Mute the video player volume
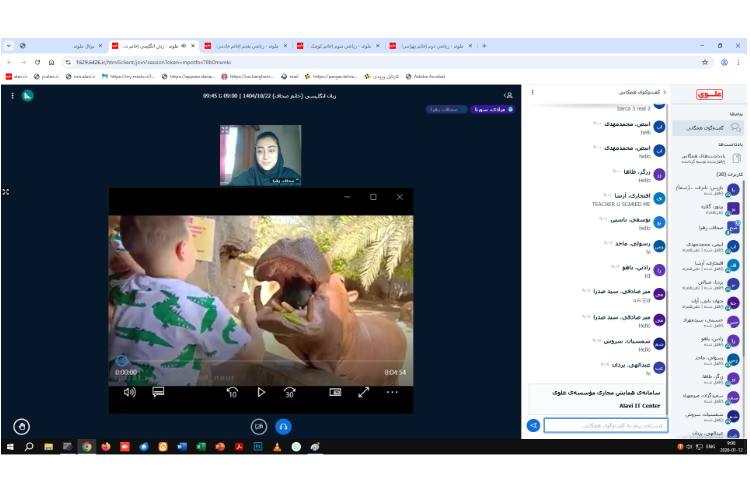The height and width of the screenshot is (480, 750). (x=129, y=393)
